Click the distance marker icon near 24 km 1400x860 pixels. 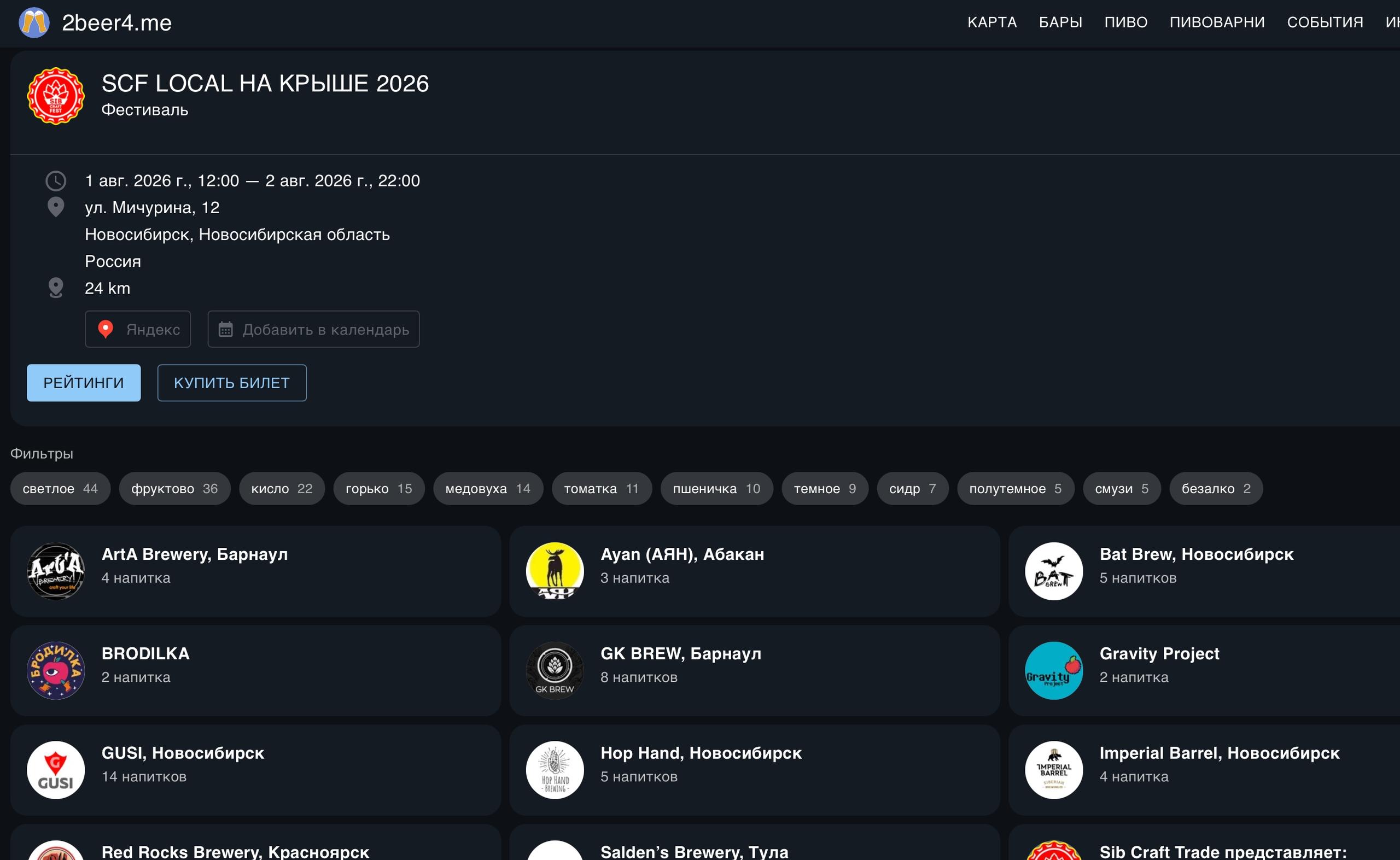[x=56, y=288]
